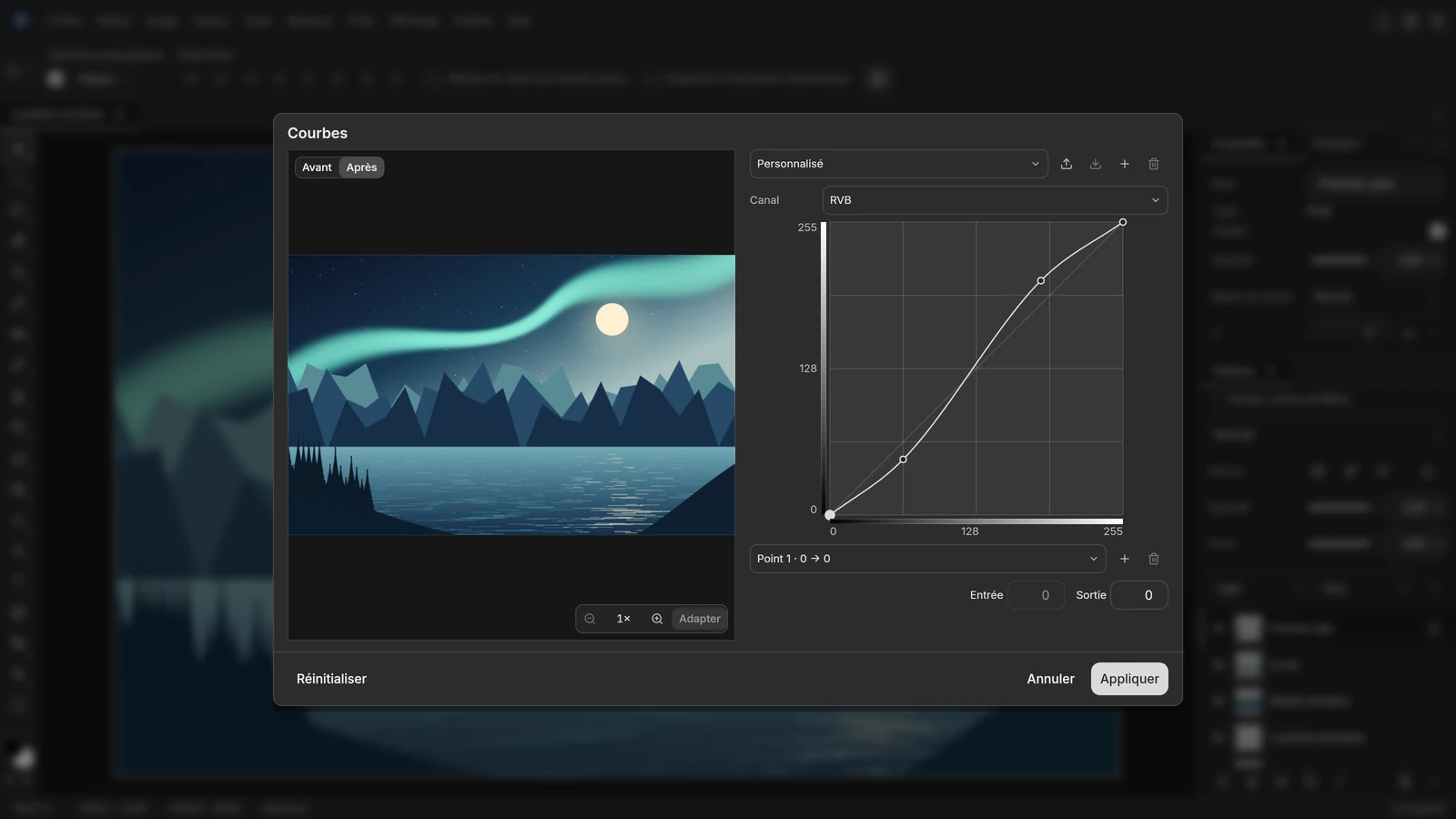The image size is (1456, 819).
Task: Click the export preset upload icon
Action: coord(1067,164)
